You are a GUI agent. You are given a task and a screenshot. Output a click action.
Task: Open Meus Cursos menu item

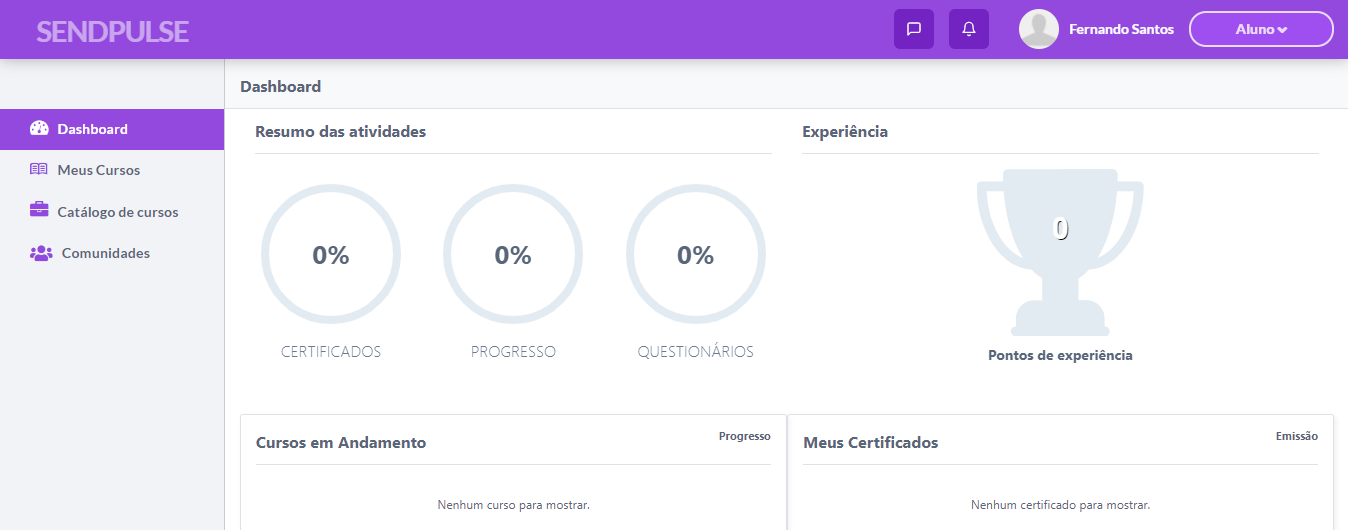(112, 170)
